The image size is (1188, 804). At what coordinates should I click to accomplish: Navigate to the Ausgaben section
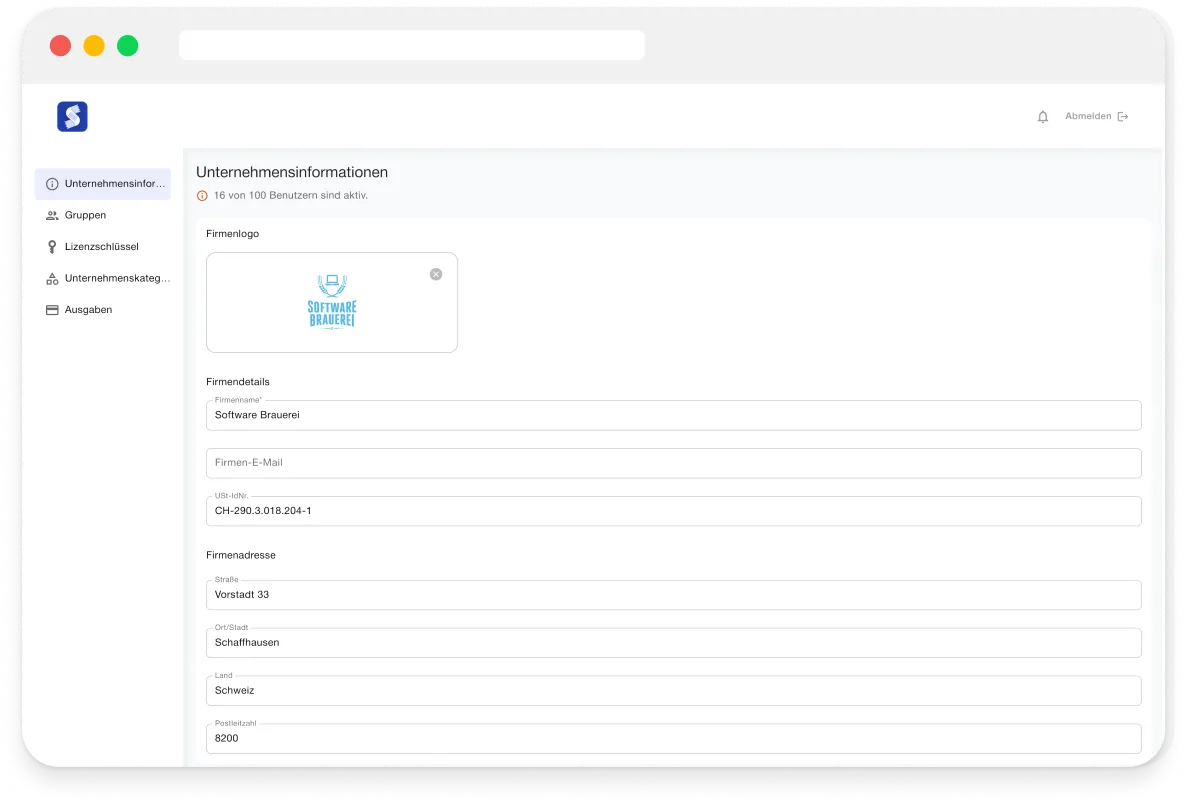[88, 310]
